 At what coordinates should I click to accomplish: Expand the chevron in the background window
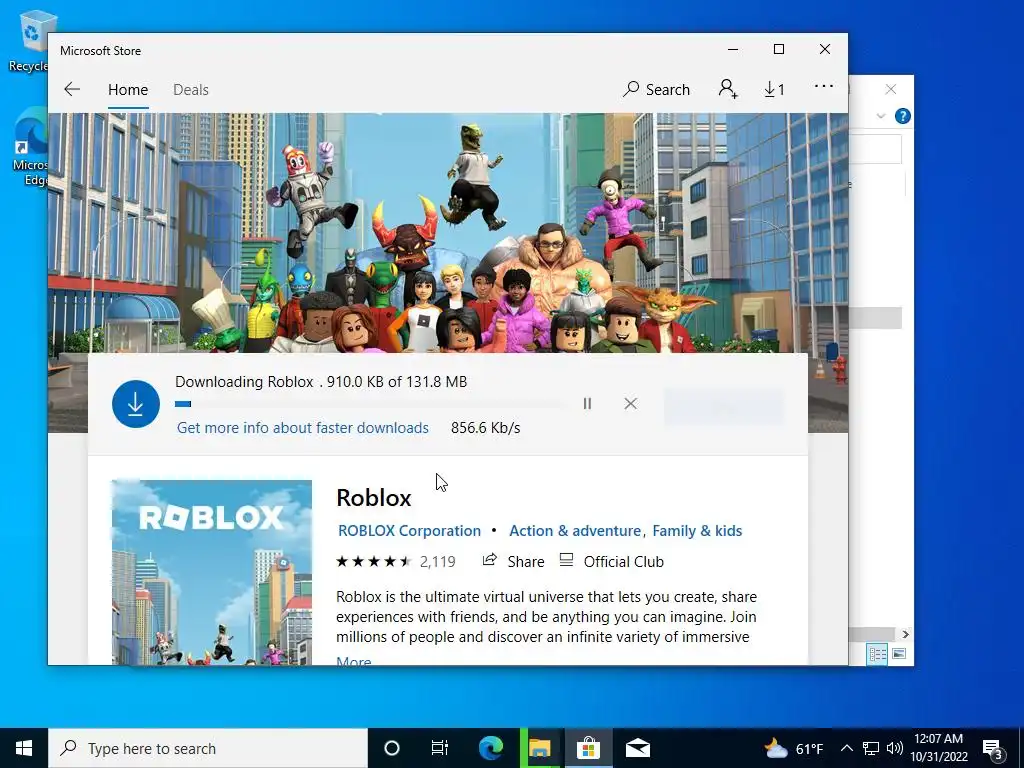881,116
